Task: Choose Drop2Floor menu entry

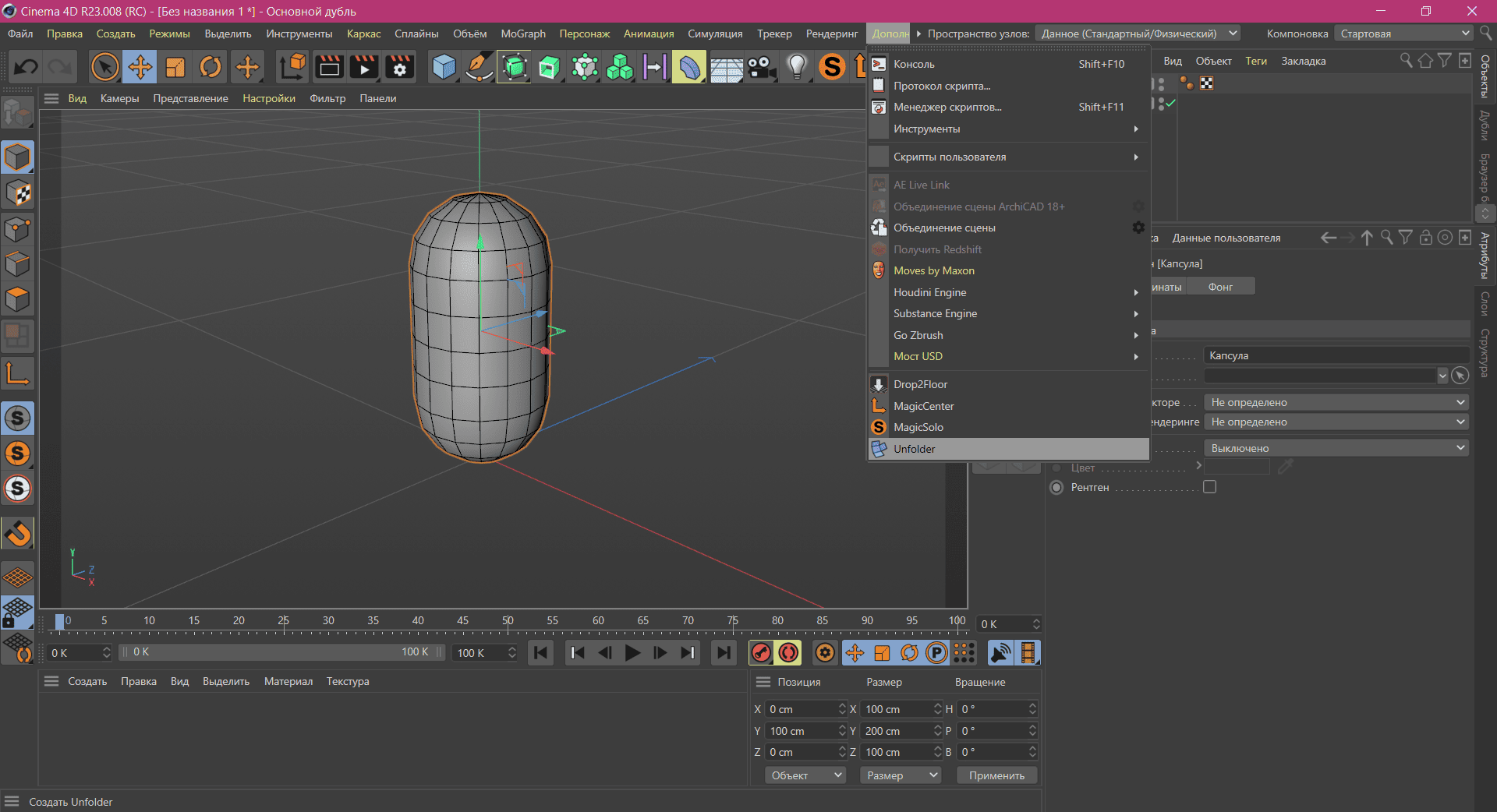Action: pyautogui.click(x=1009, y=384)
